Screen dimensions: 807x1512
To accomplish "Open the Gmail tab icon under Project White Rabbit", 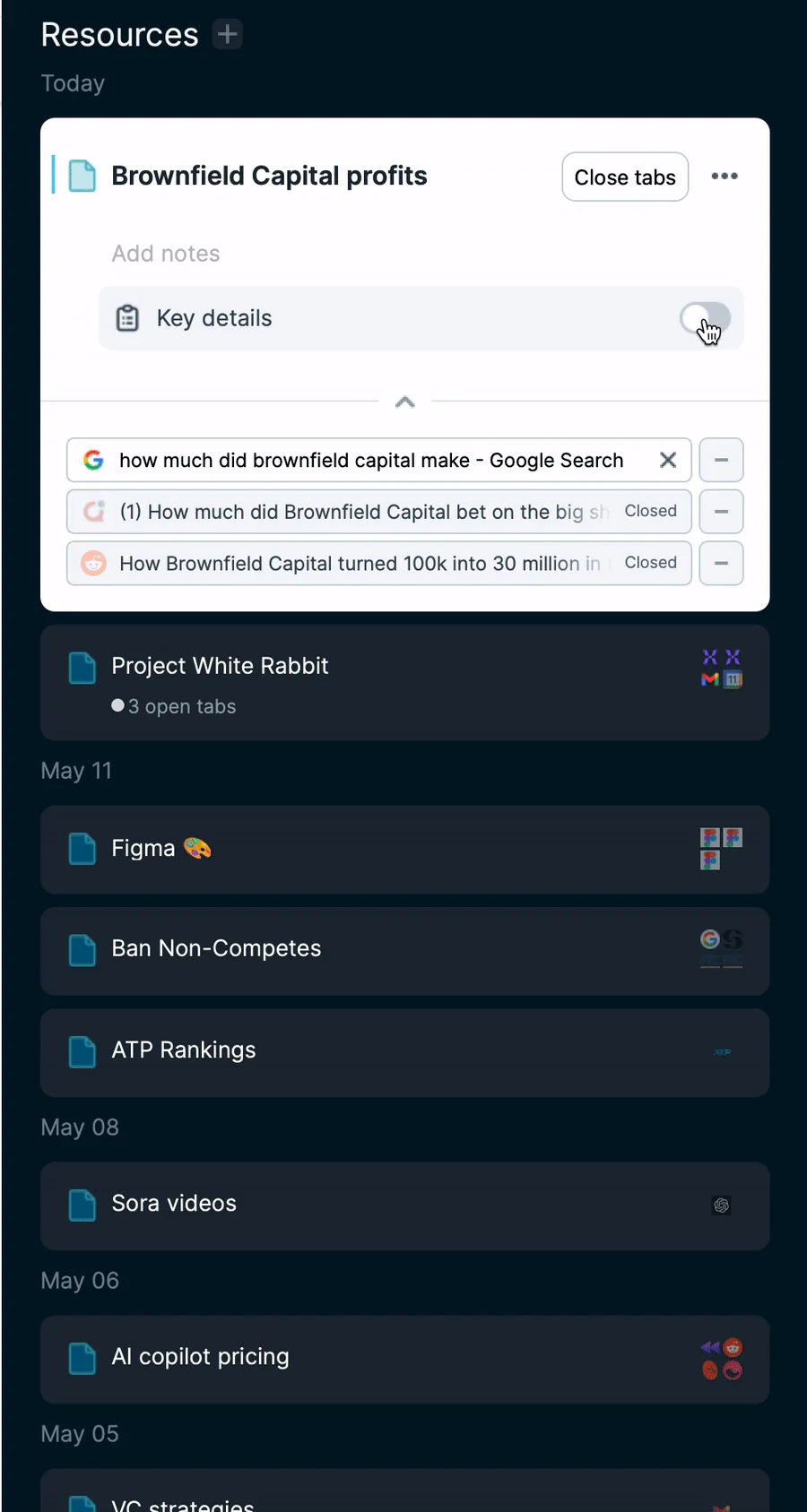I will (x=710, y=678).
